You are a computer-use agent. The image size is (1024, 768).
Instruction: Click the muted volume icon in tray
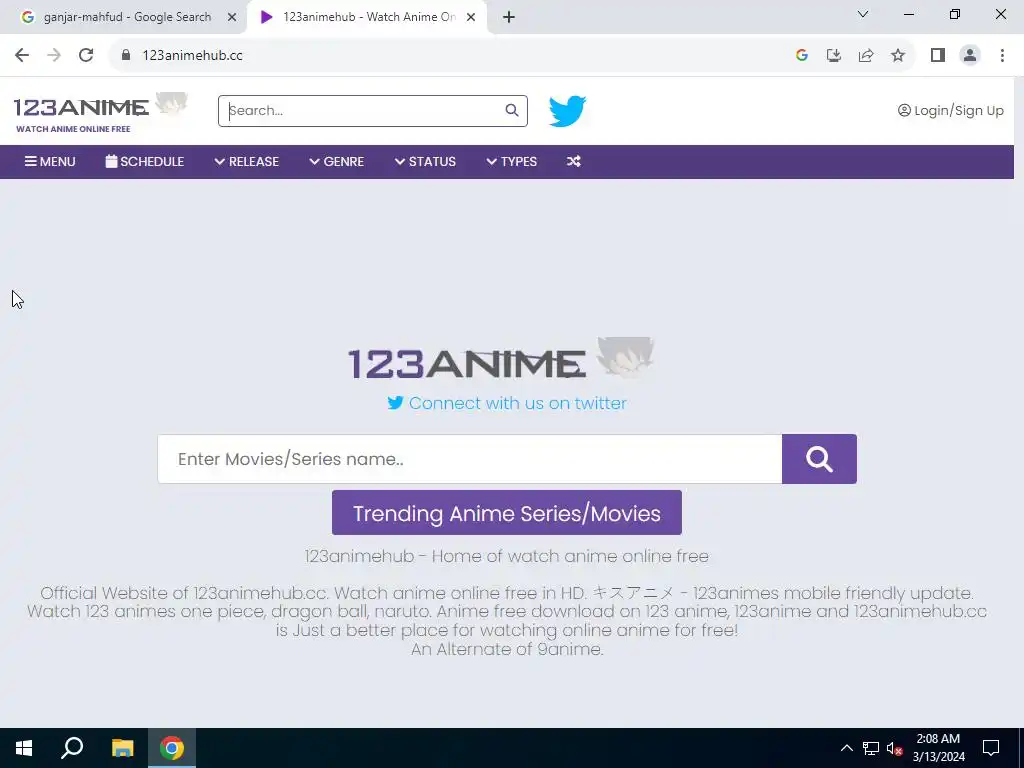[894, 748]
